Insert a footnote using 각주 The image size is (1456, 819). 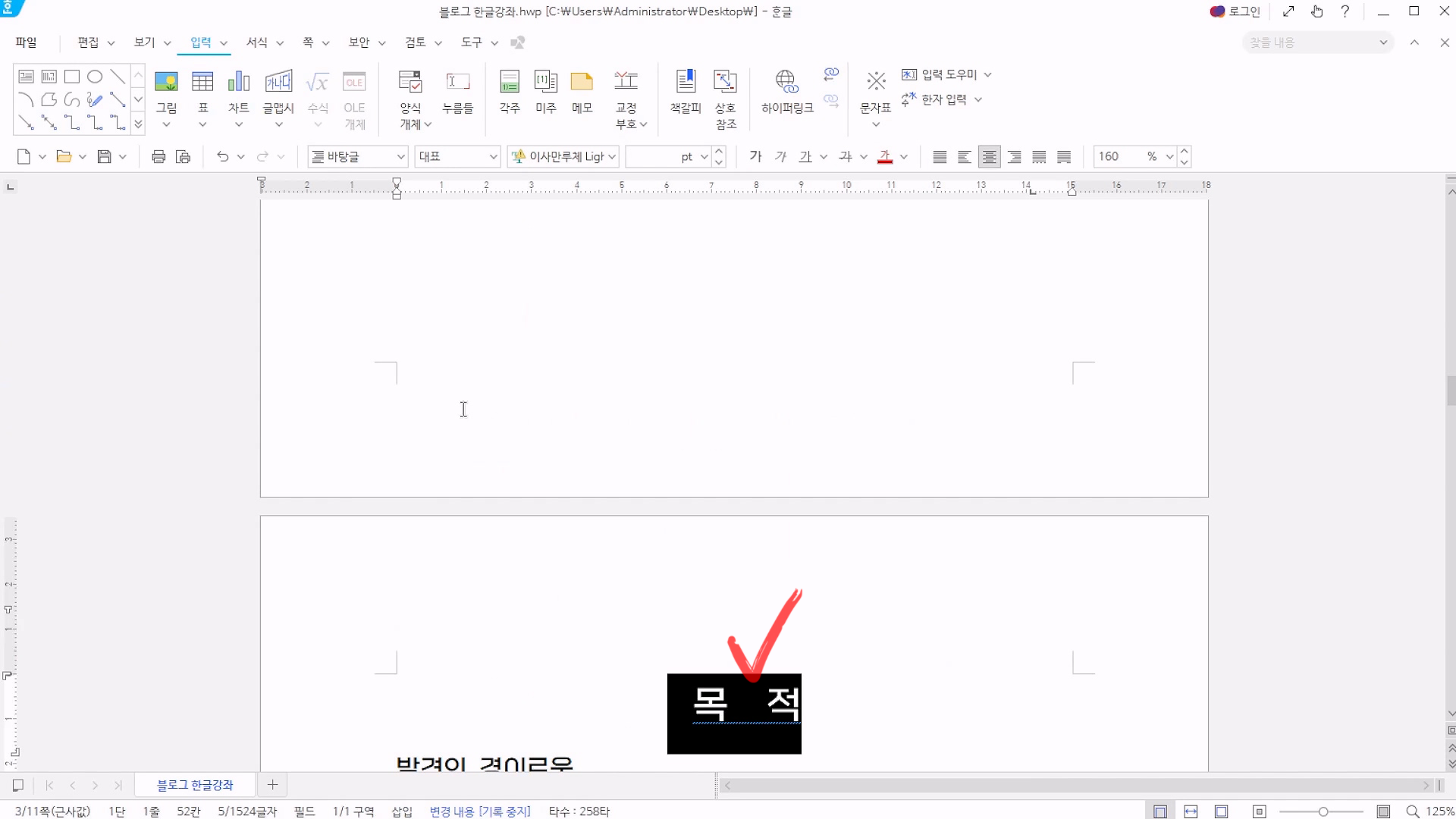[510, 82]
